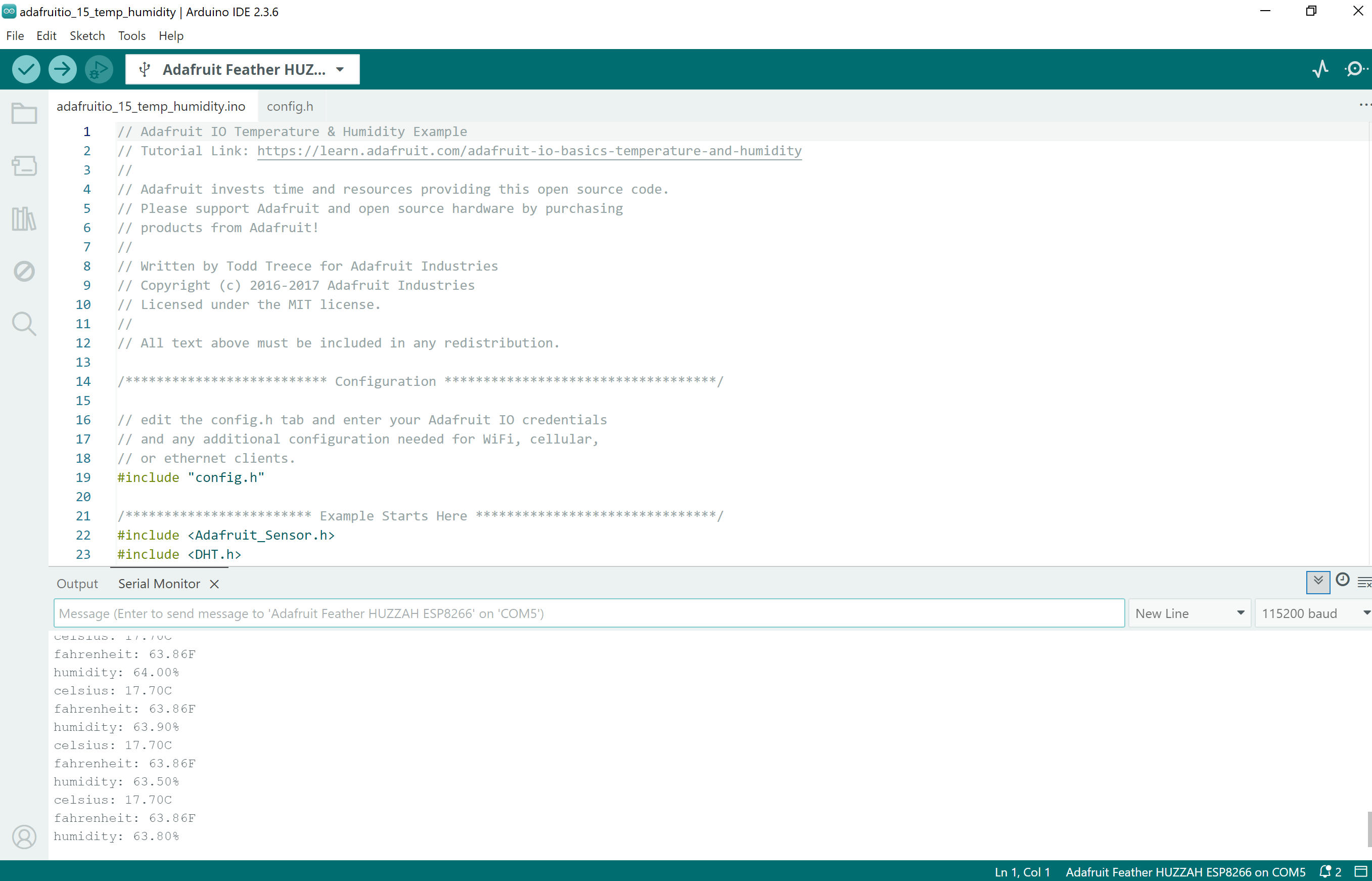Screen dimensions: 1372x881
Task: Click the Upload arrow button
Action: pyautogui.click(x=62, y=69)
